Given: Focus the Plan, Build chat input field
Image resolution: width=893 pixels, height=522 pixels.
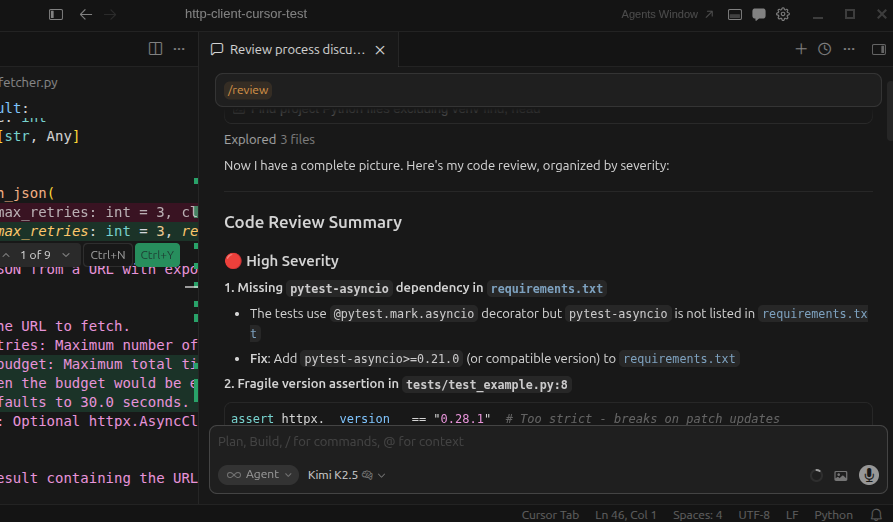Looking at the screenshot, I should tap(547, 442).
